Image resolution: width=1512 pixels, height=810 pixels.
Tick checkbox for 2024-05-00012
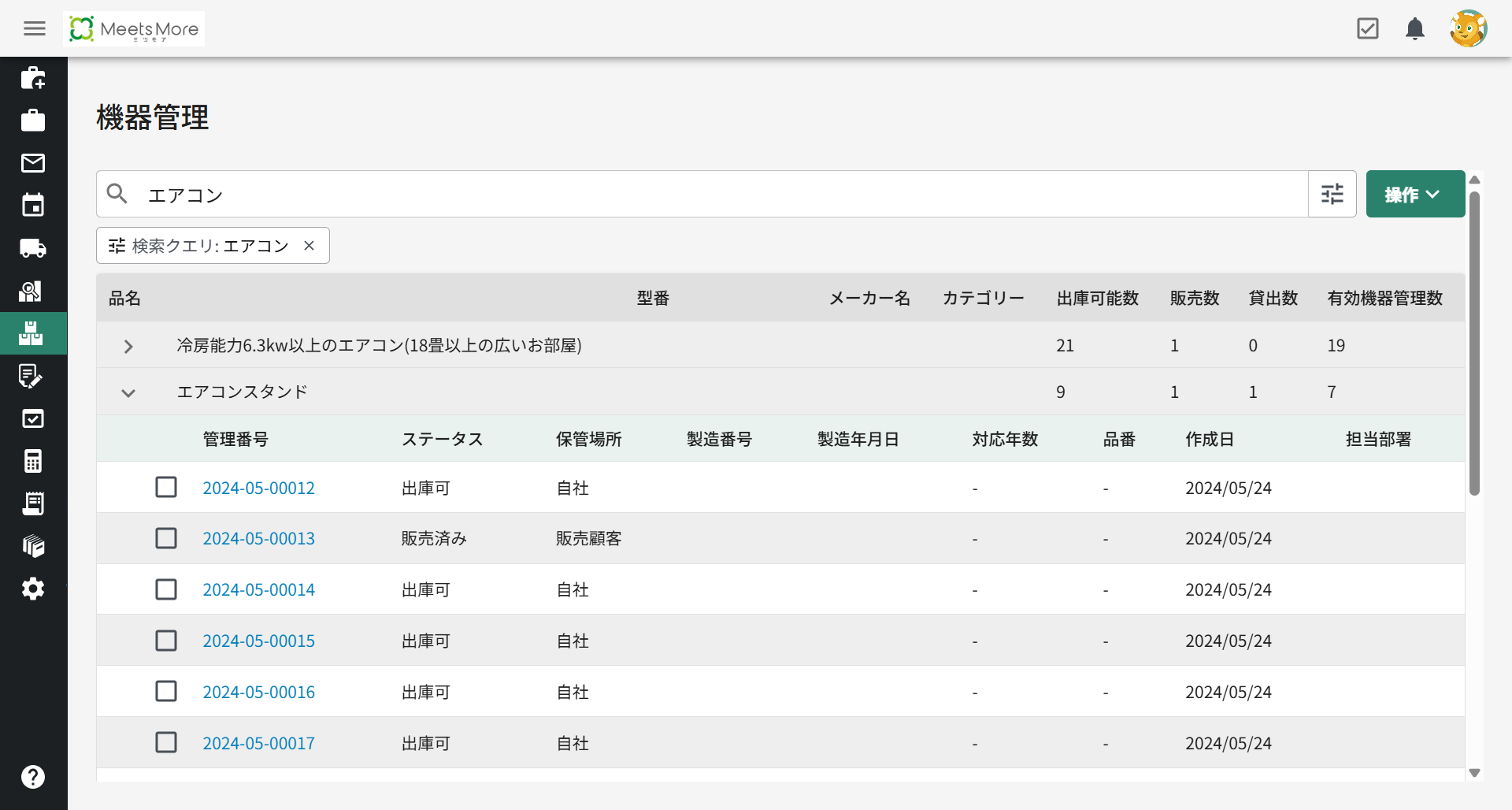(x=166, y=487)
